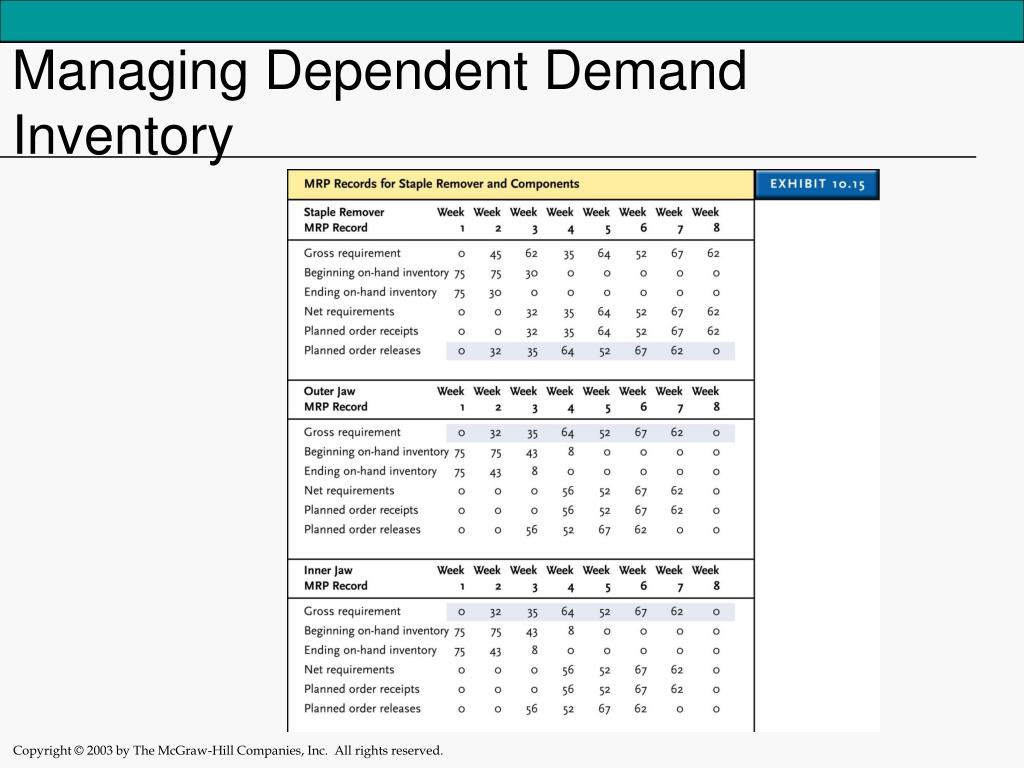
Task: Click 'Net requirements' label in Outer Jaw table
Action: [x=349, y=490]
